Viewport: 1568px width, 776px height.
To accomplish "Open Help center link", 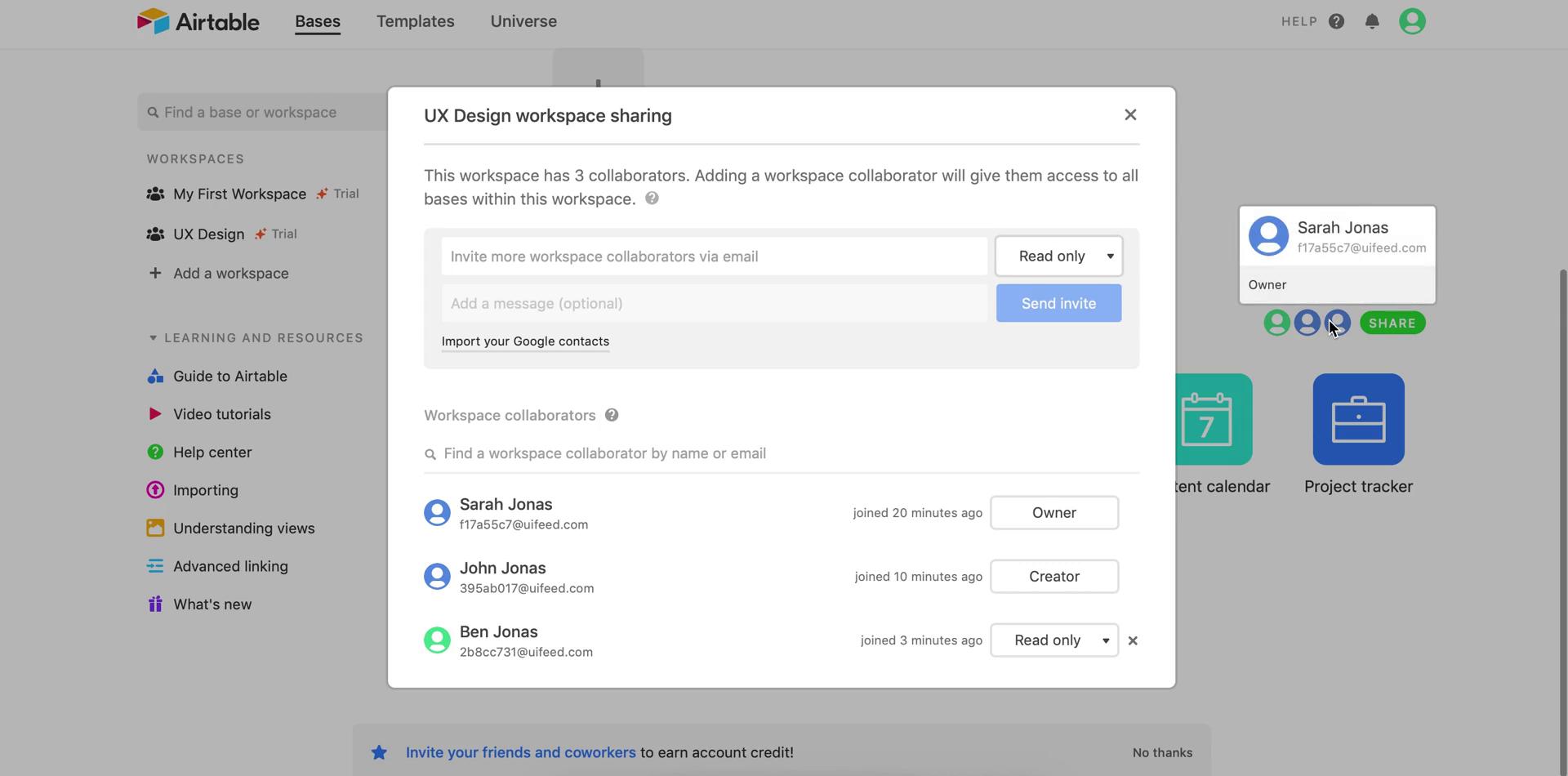I will pyautogui.click(x=212, y=453).
